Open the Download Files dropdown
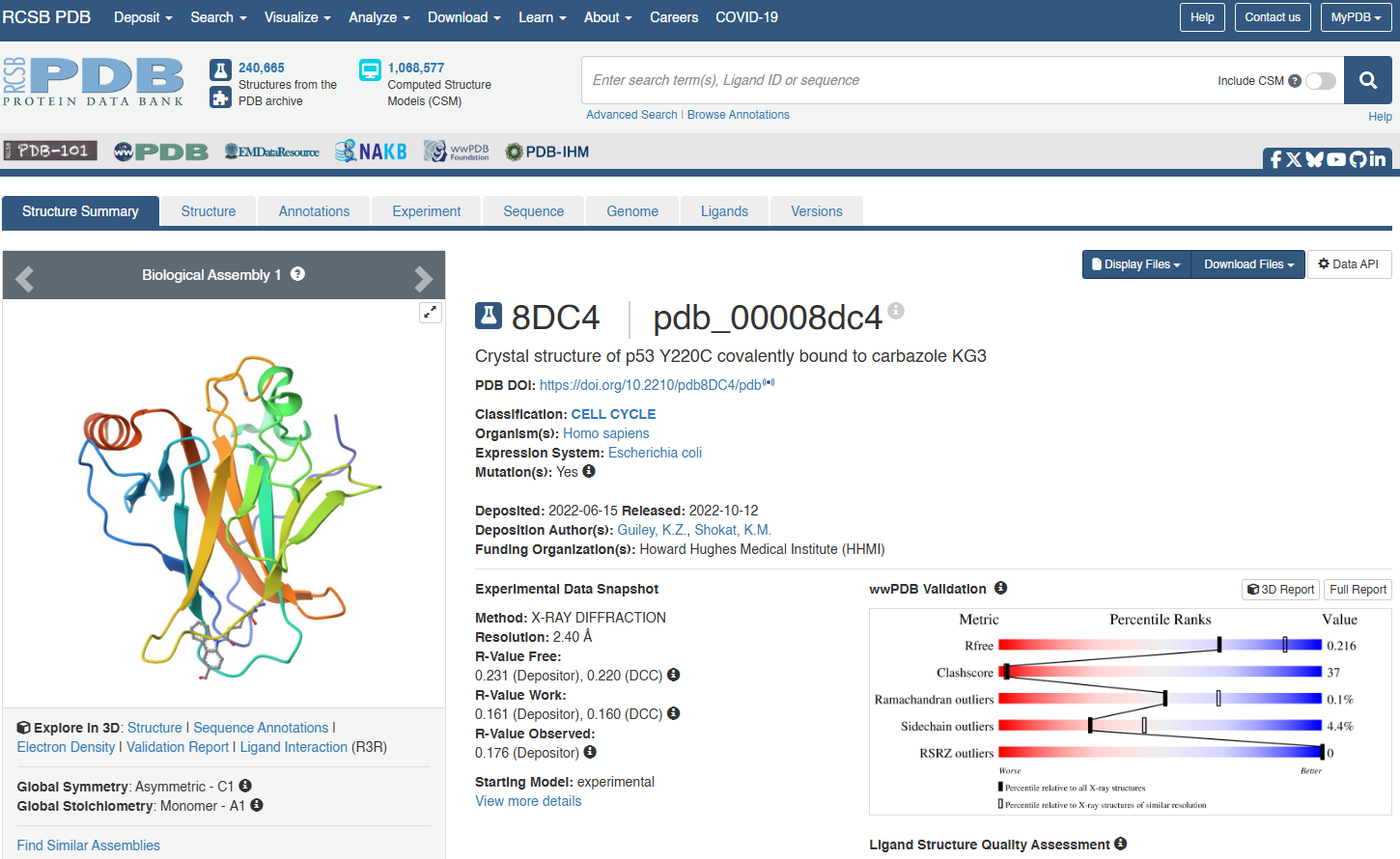 1248,264
